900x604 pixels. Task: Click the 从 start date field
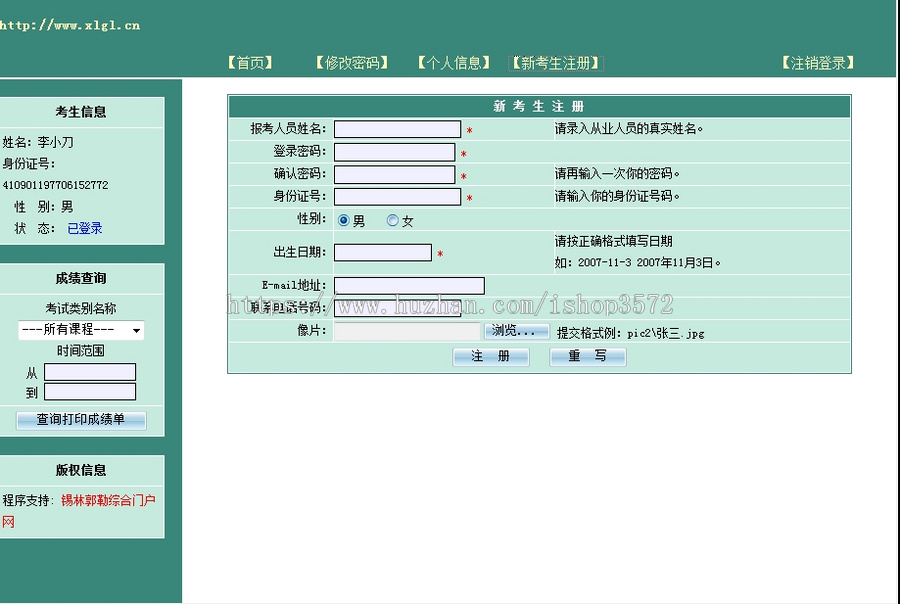(91, 371)
